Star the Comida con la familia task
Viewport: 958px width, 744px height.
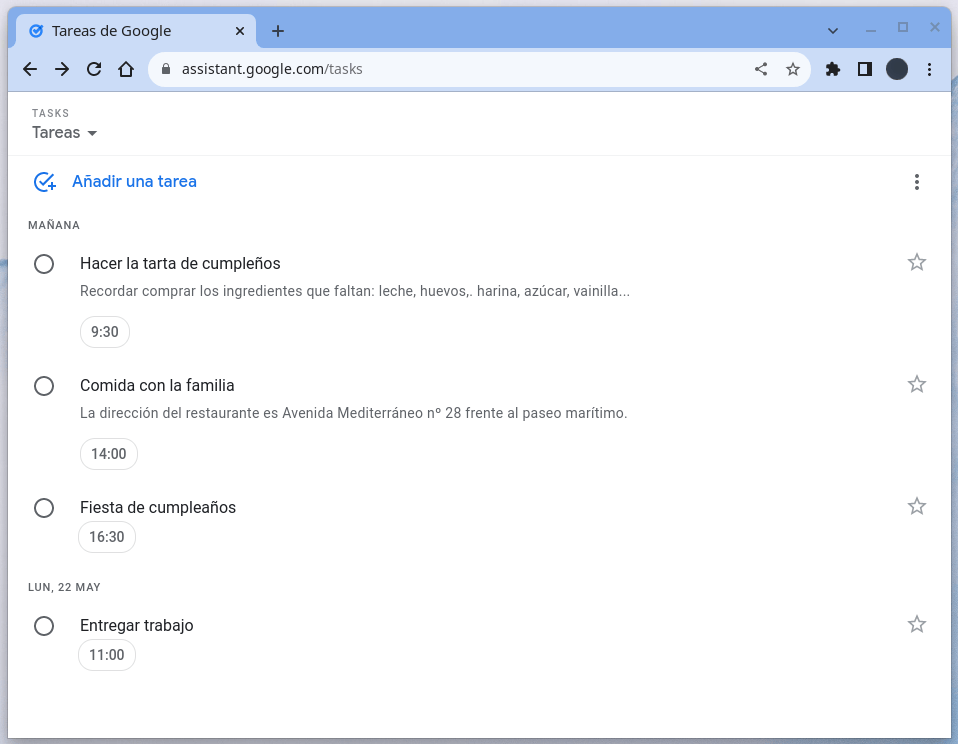point(916,384)
